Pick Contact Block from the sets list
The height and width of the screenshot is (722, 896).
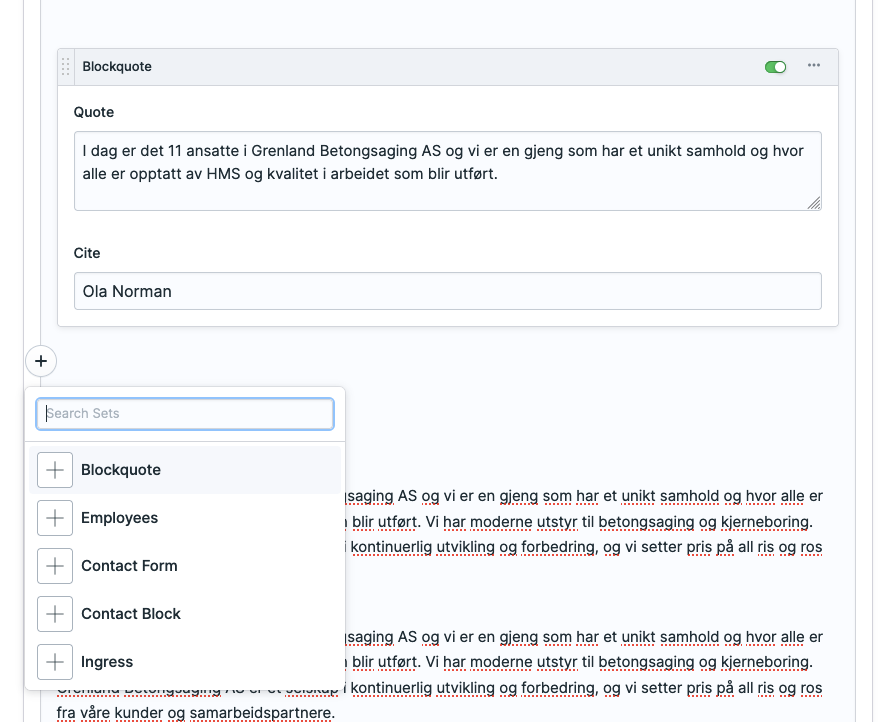point(131,614)
